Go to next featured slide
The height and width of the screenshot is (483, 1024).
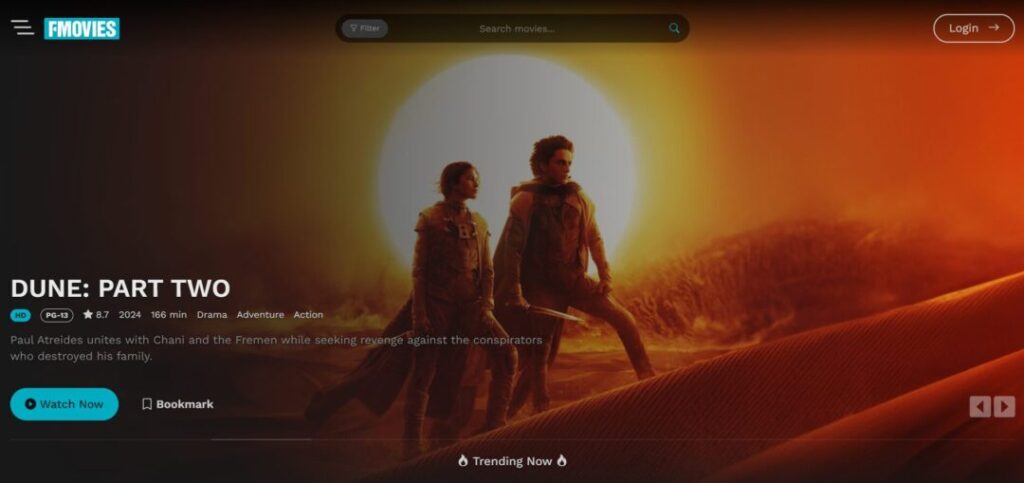pos(1004,407)
